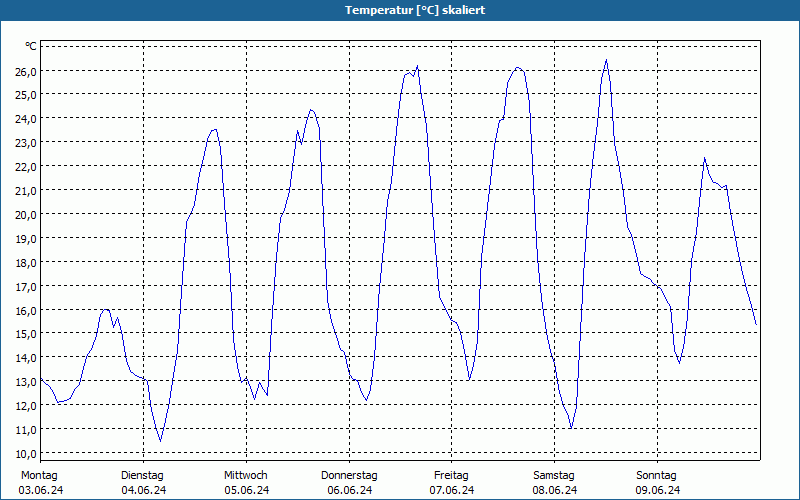Click the 10,0 y-axis value

[26, 453]
